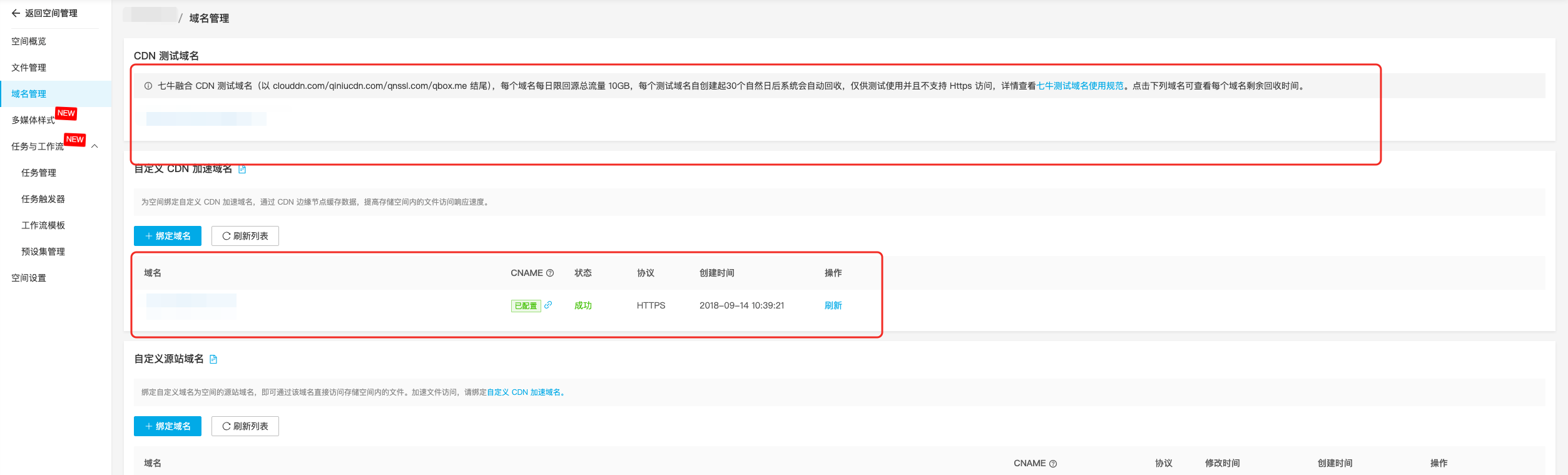This screenshot has width=1568, height=475.
Task: Click the 已配置 CNAME tag
Action: click(526, 305)
